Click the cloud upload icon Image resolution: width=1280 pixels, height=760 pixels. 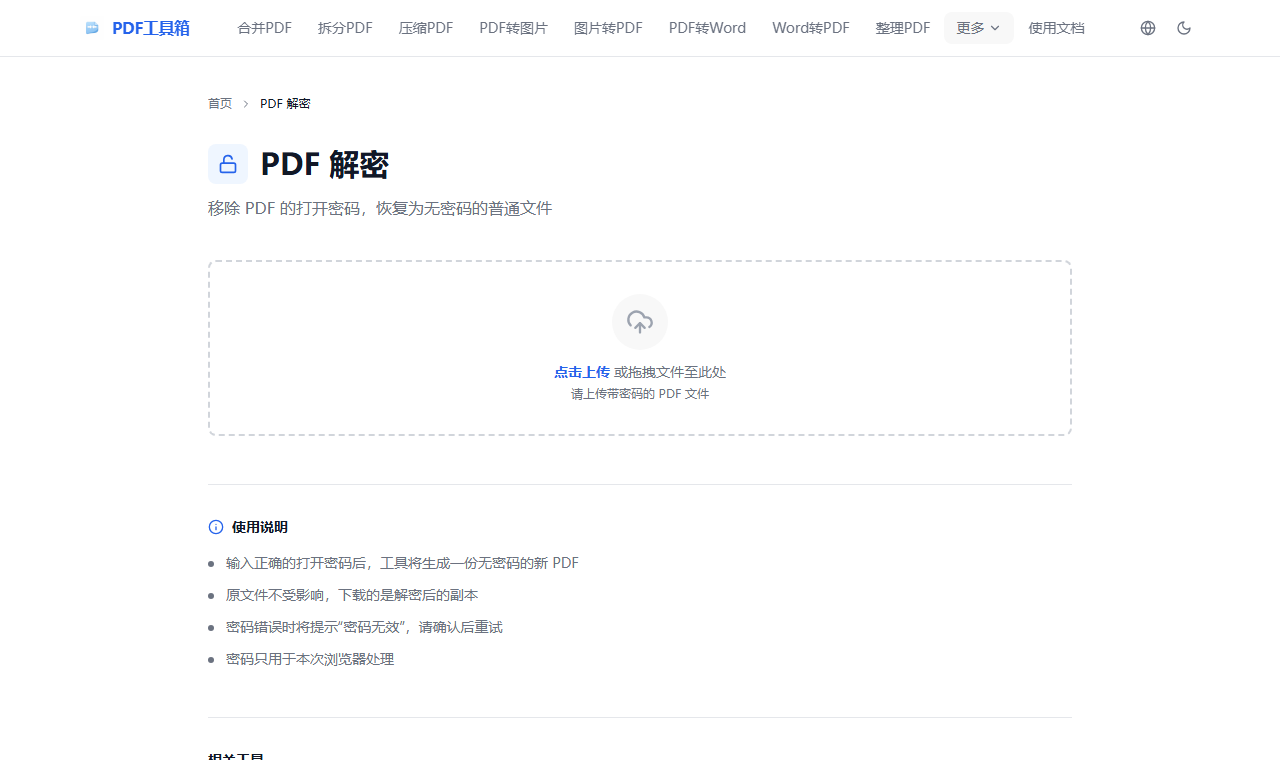point(640,322)
